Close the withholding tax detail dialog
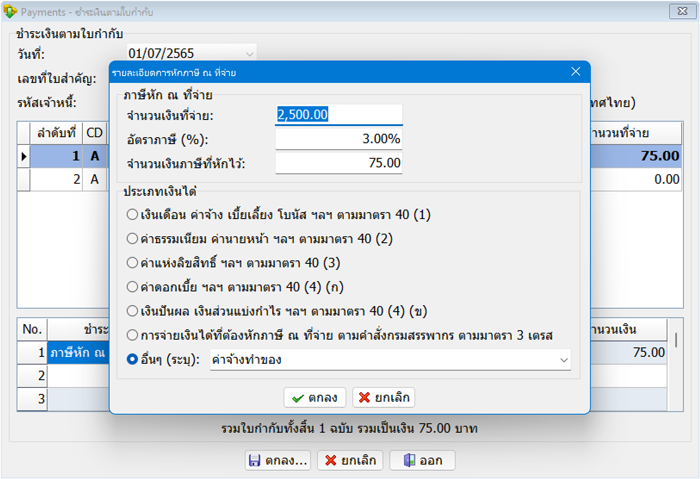This screenshot has height=479, width=700. point(575,72)
